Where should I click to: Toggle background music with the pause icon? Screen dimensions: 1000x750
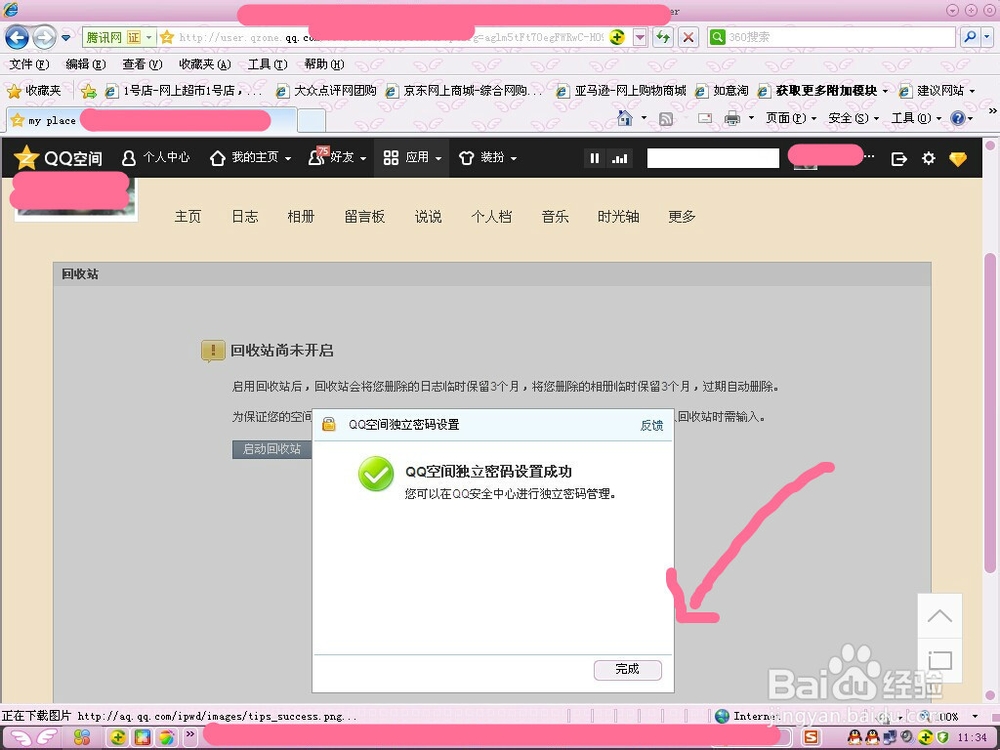(594, 157)
